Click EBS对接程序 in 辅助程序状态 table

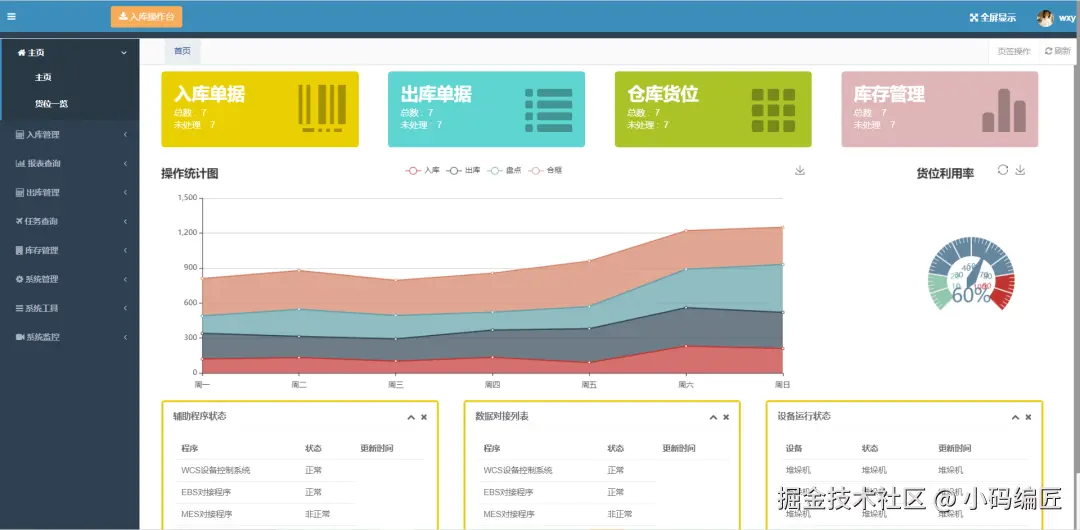pos(207,492)
